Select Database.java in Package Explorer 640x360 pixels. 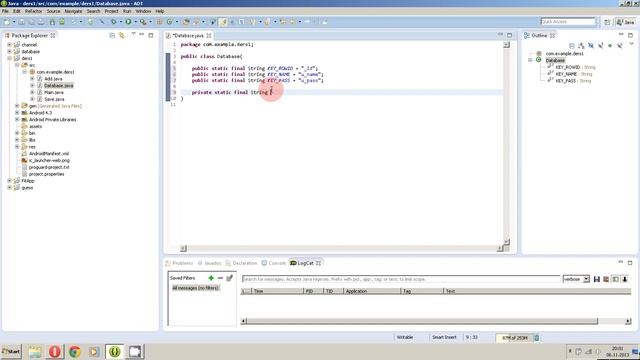pos(59,85)
